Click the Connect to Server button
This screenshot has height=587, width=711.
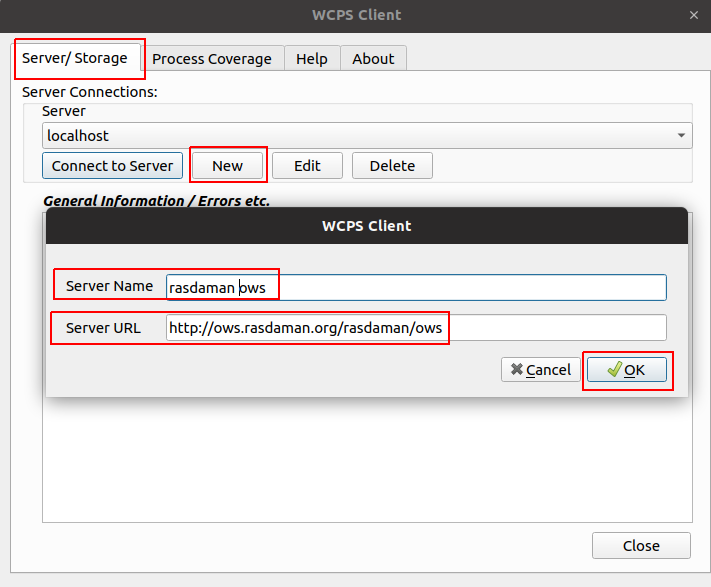(x=112, y=166)
